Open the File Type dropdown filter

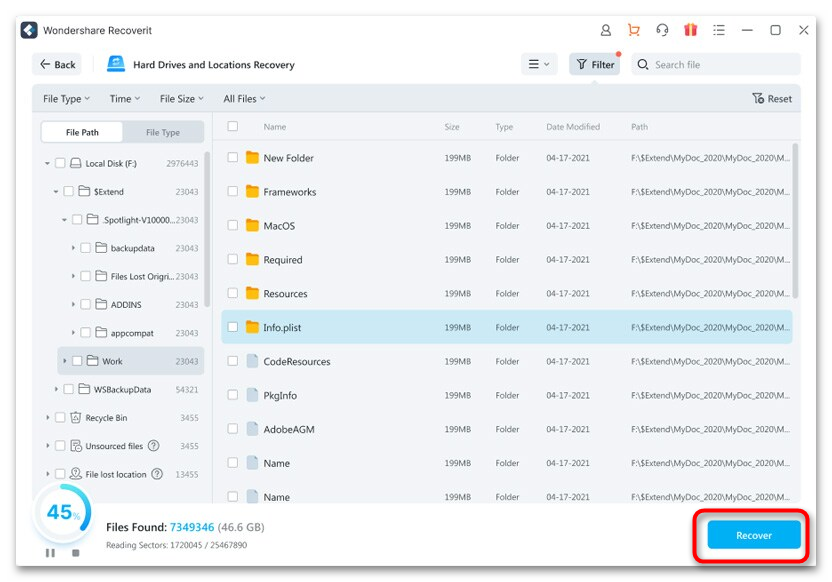pos(66,99)
